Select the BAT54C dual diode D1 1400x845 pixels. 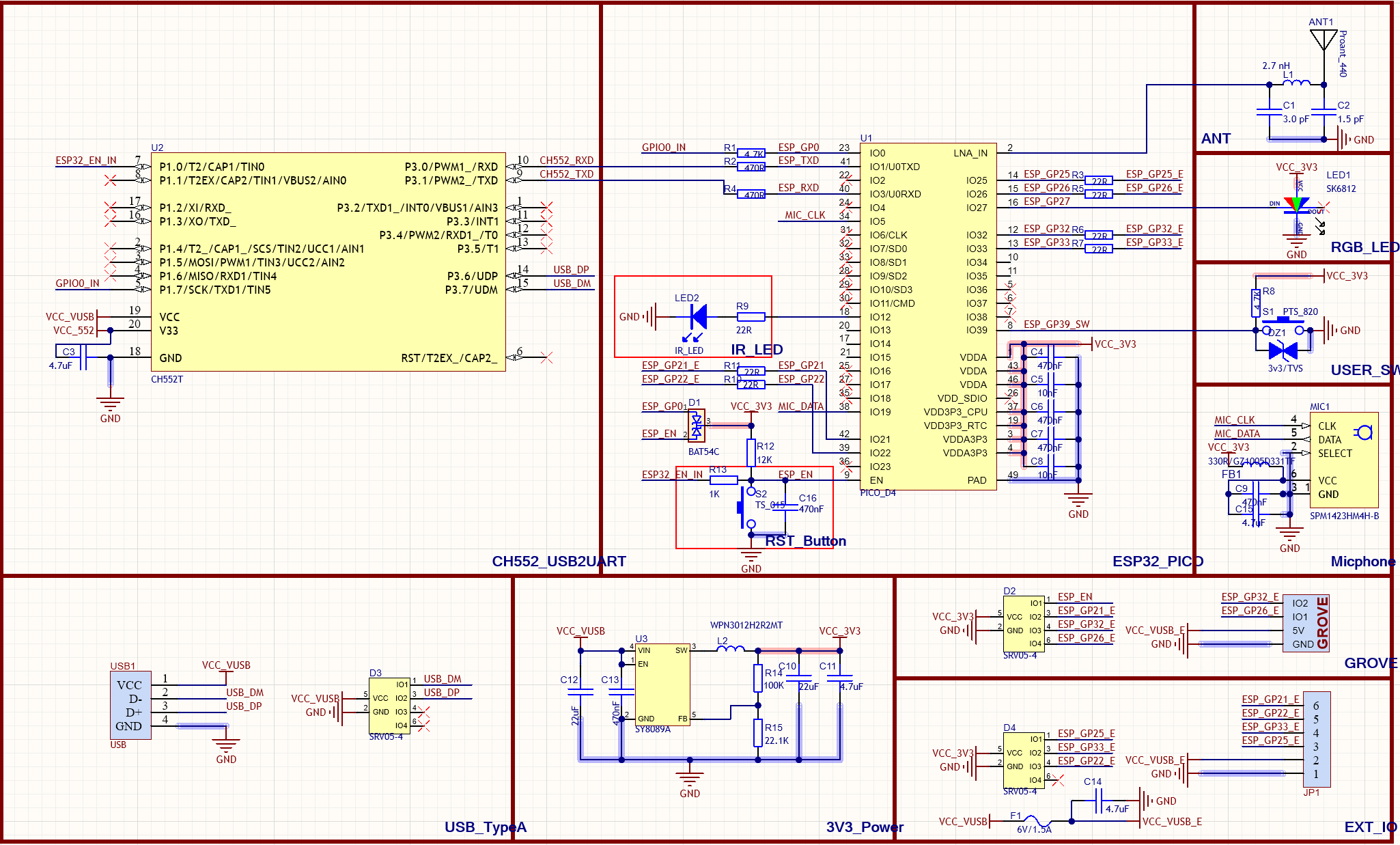tap(698, 425)
